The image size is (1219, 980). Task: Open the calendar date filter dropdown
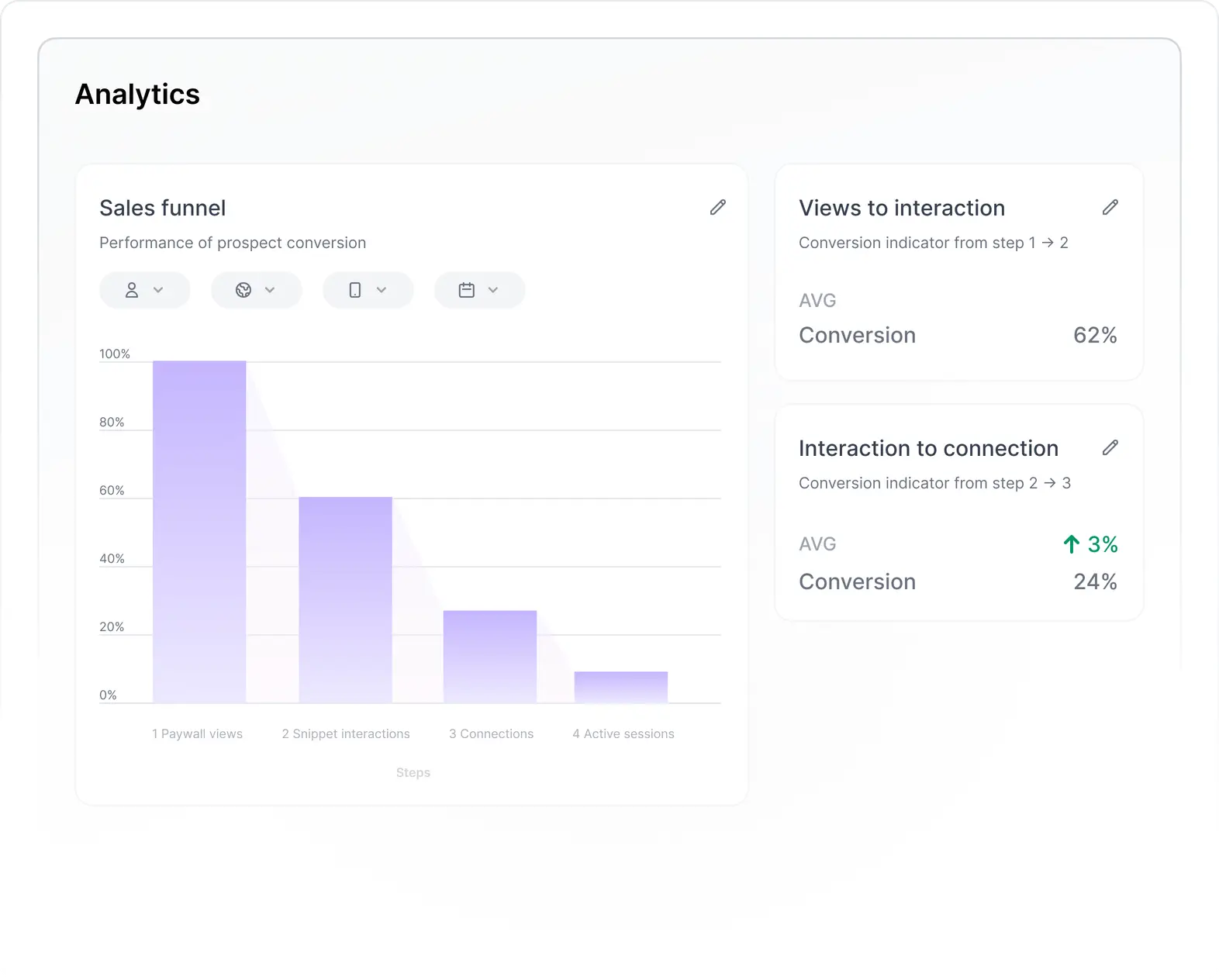pyautogui.click(x=479, y=290)
